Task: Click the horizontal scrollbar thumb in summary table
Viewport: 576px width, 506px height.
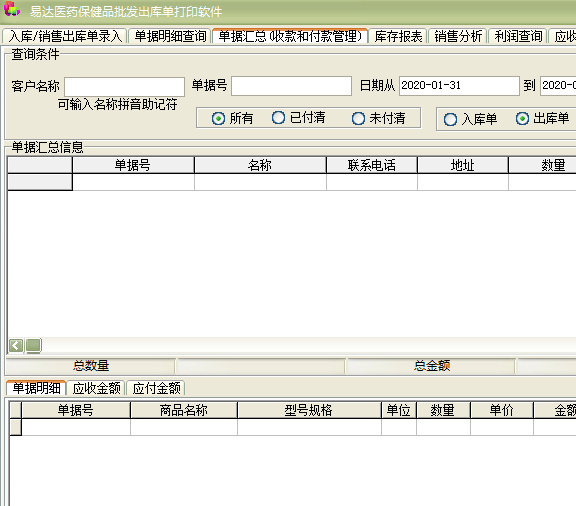Action: coord(33,345)
